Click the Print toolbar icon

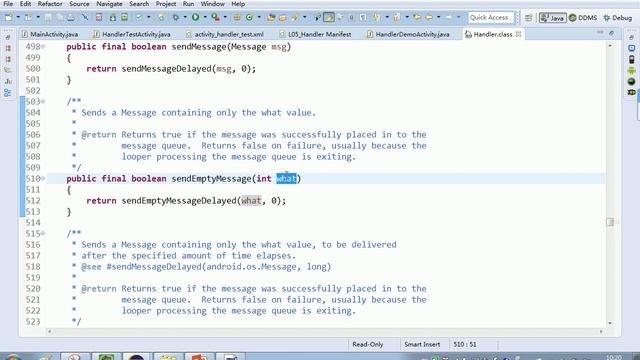[x=71, y=18]
